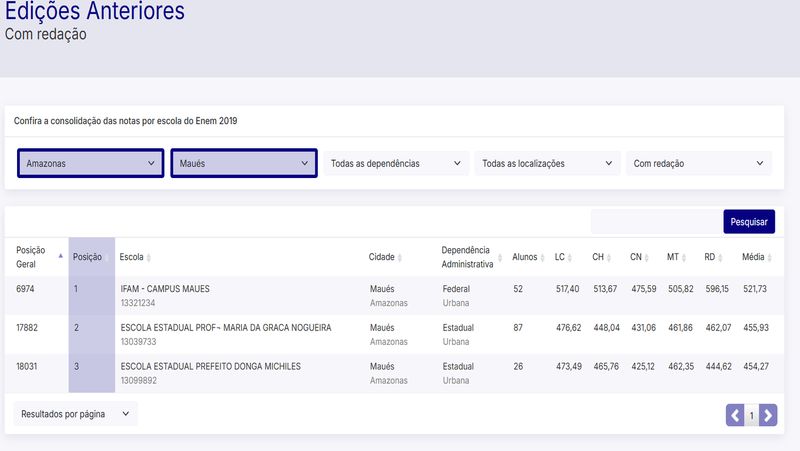Open IFAM - CAMPUS MAUES school row

pyautogui.click(x=164, y=289)
